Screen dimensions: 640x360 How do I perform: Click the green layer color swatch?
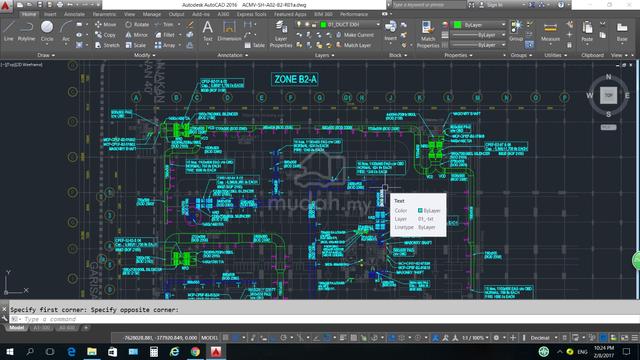tap(324, 24)
